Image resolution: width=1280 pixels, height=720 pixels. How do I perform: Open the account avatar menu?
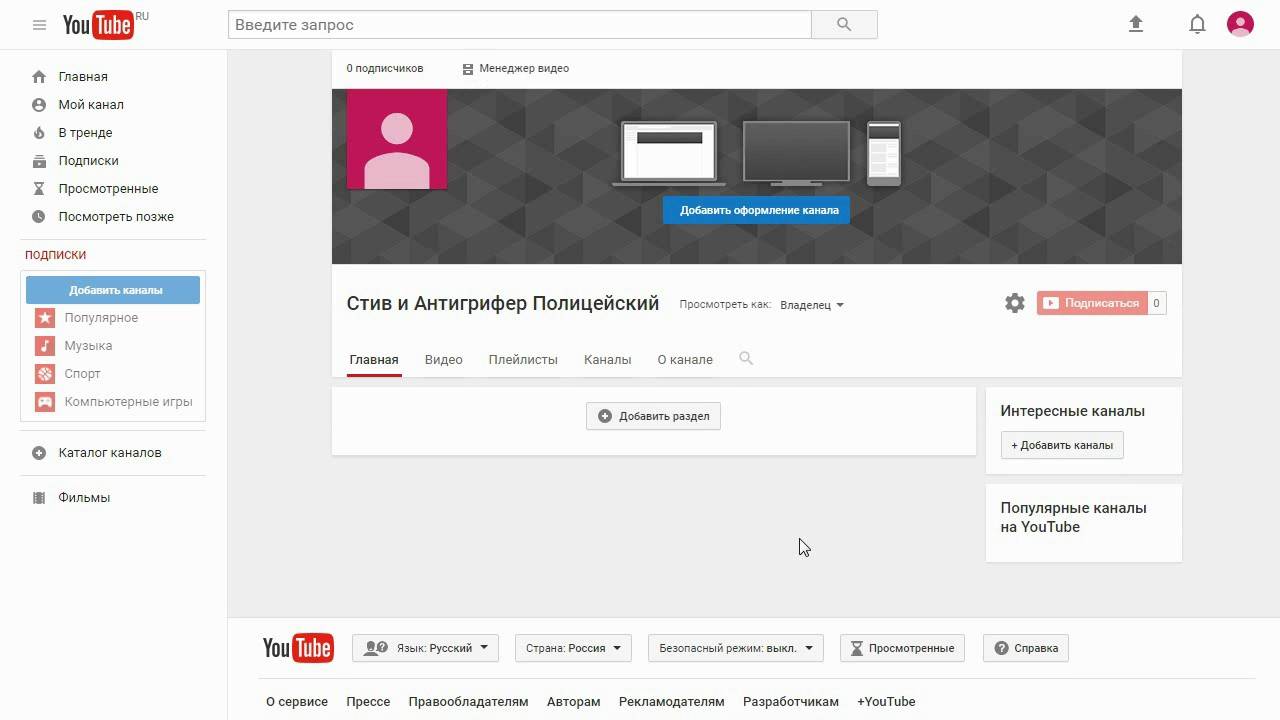click(1240, 24)
